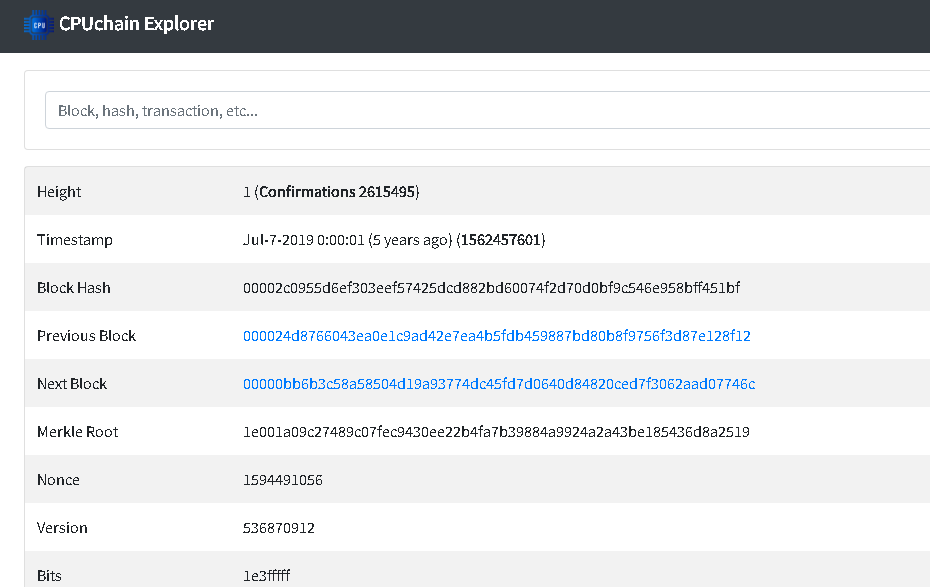Click the Previous Block row label
Screen dimensions: 930x587
tap(87, 336)
